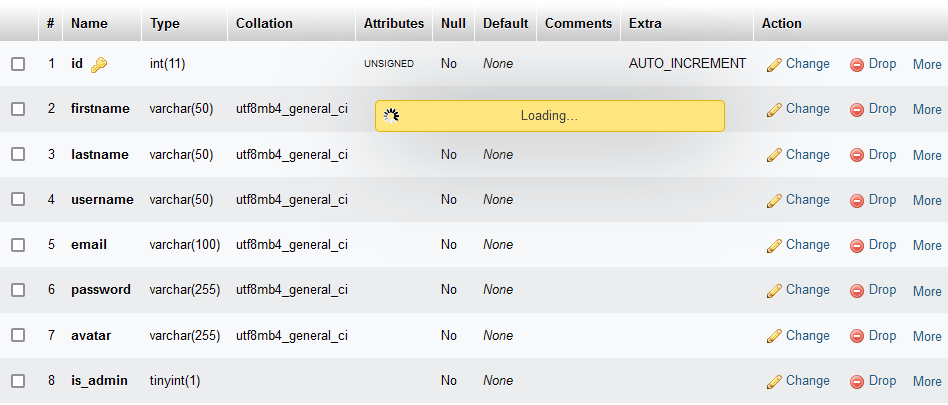Click the Name column header
Viewport: 948px width, 405px height.
coord(89,23)
